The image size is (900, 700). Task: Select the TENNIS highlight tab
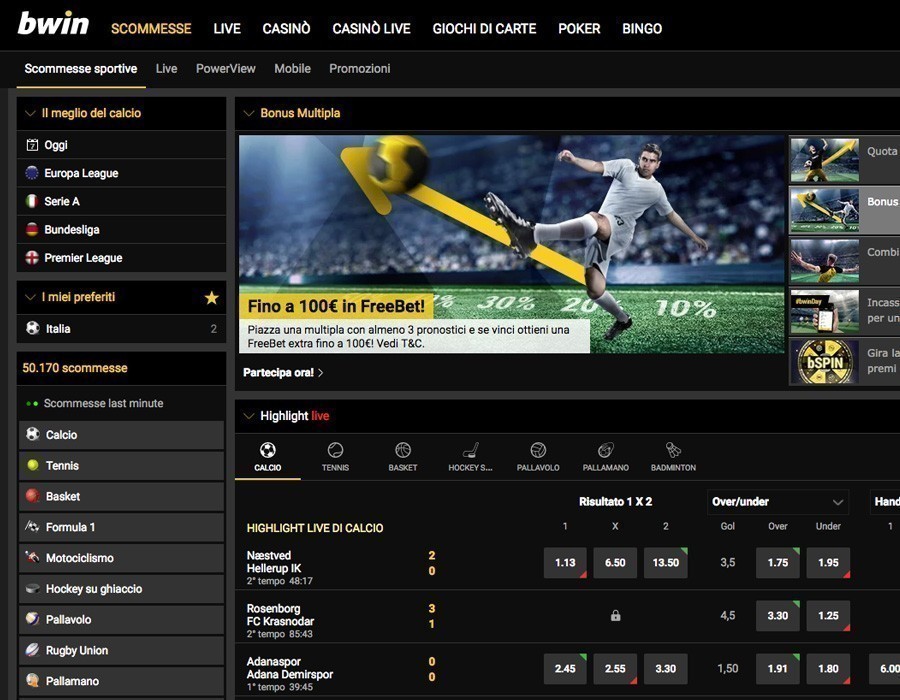pyautogui.click(x=335, y=457)
